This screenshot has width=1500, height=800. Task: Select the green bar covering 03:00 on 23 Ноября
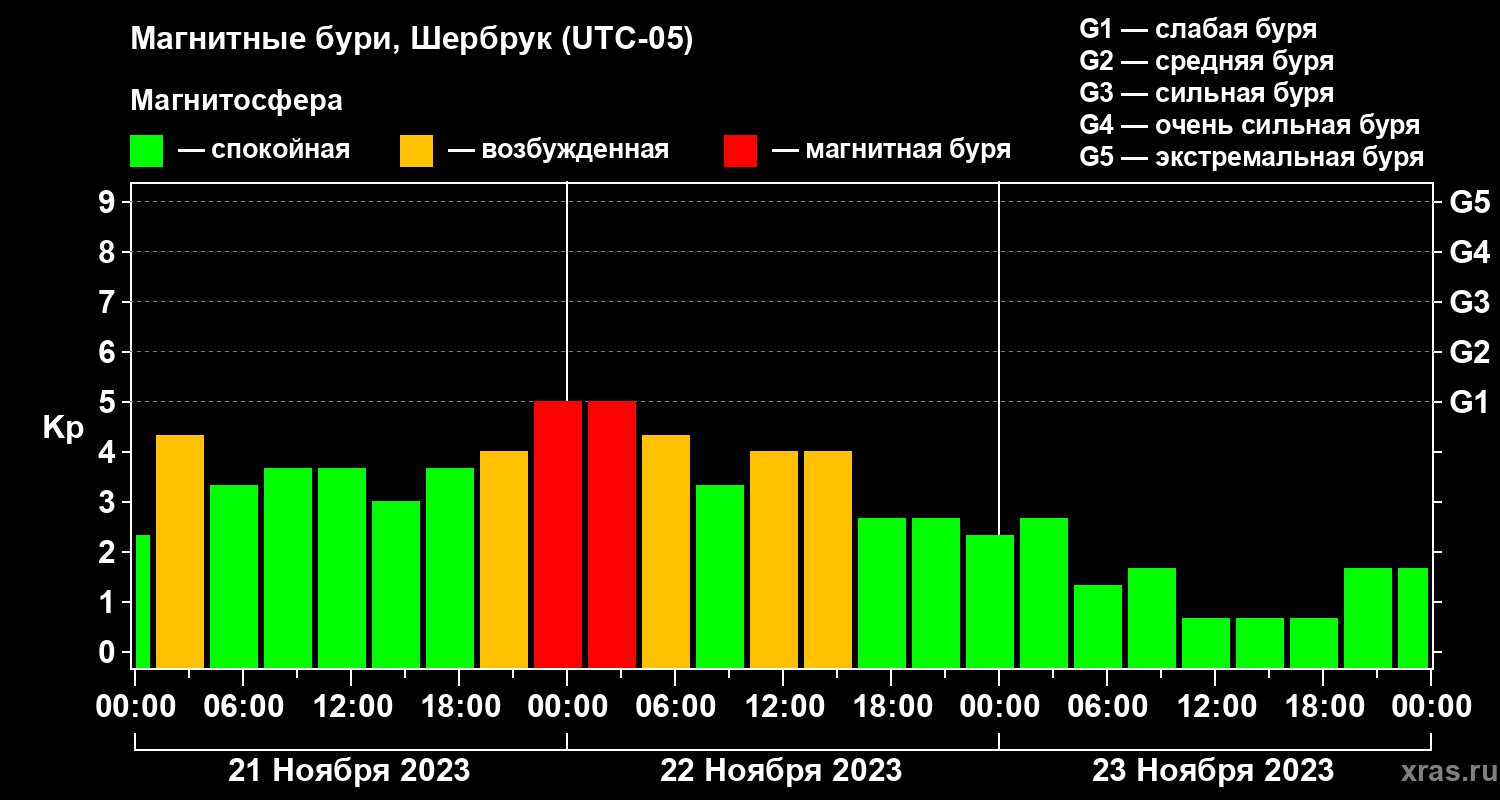click(x=1044, y=593)
